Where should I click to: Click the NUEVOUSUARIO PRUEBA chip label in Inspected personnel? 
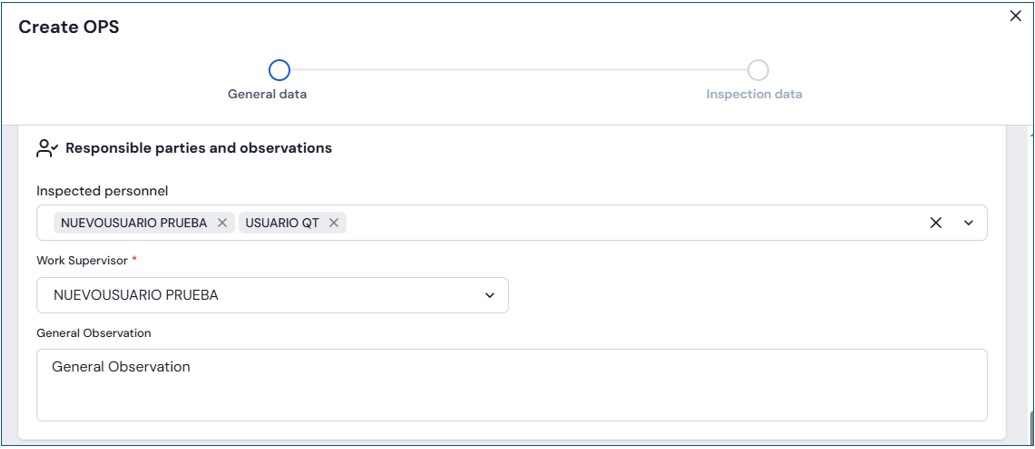tap(134, 223)
